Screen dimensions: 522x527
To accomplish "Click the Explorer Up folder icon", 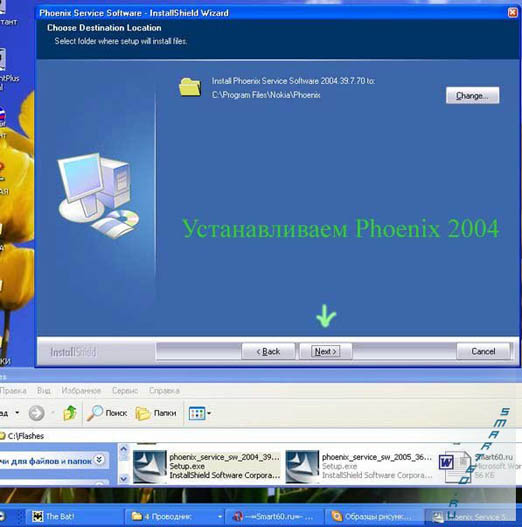I will click(x=70, y=413).
